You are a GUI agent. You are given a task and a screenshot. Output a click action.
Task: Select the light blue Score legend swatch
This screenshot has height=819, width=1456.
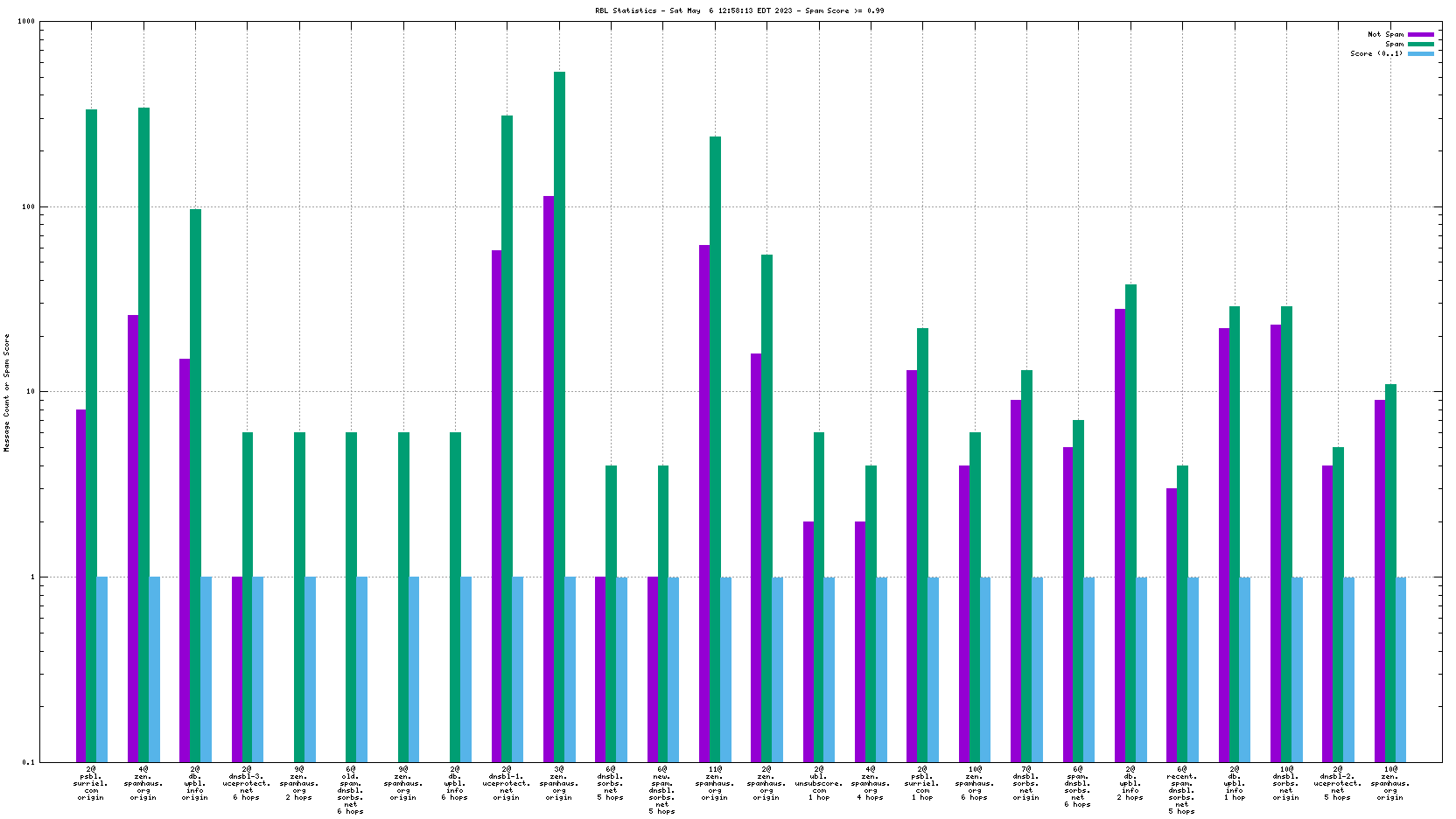(1420, 53)
